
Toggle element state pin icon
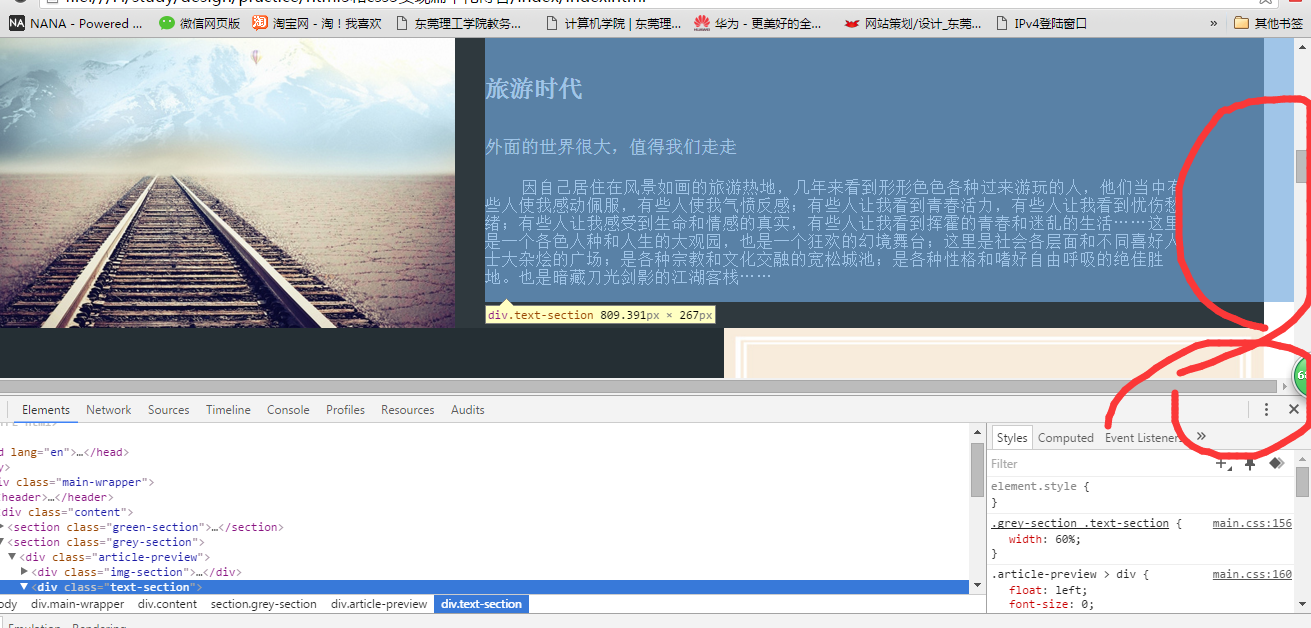[1249, 463]
